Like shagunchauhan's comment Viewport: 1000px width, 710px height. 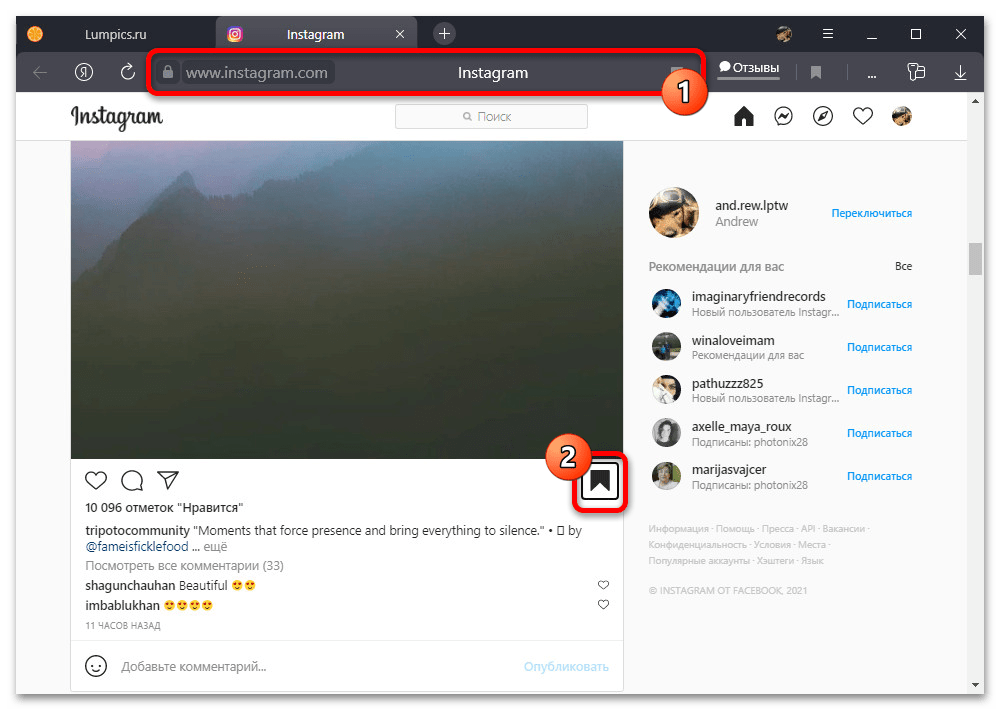click(603, 585)
